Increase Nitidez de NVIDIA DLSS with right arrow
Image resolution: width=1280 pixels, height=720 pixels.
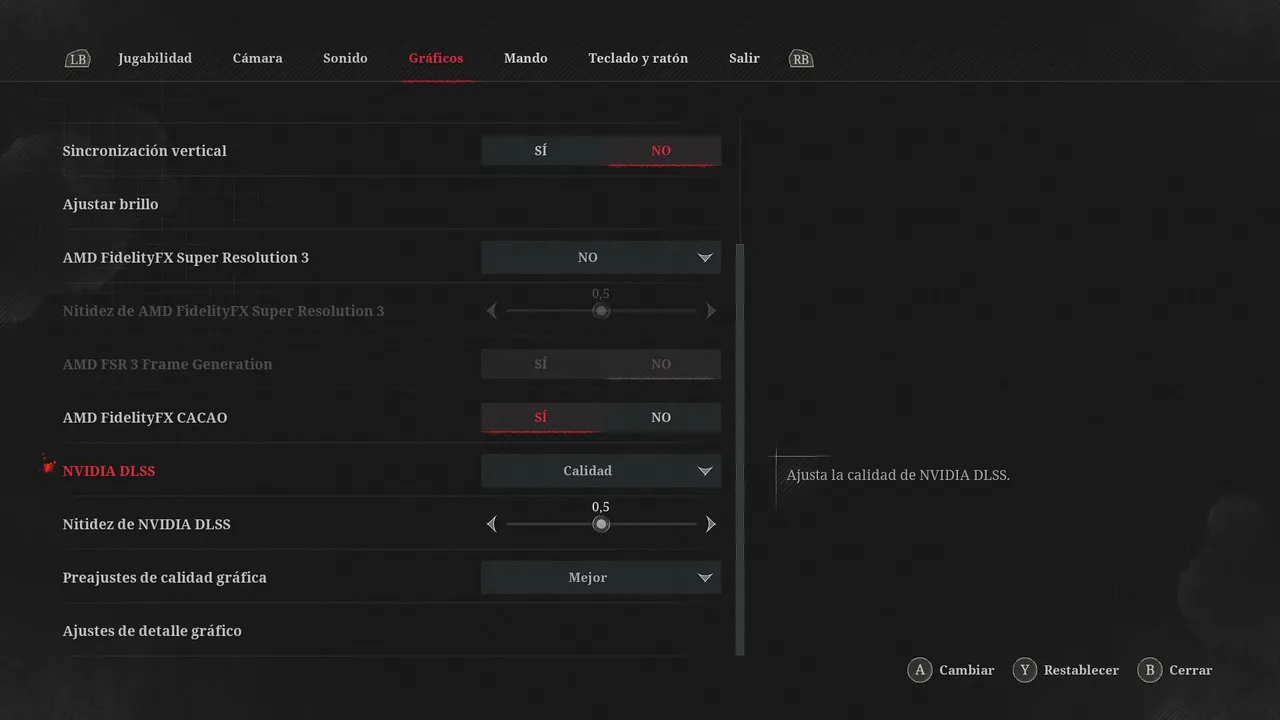711,524
